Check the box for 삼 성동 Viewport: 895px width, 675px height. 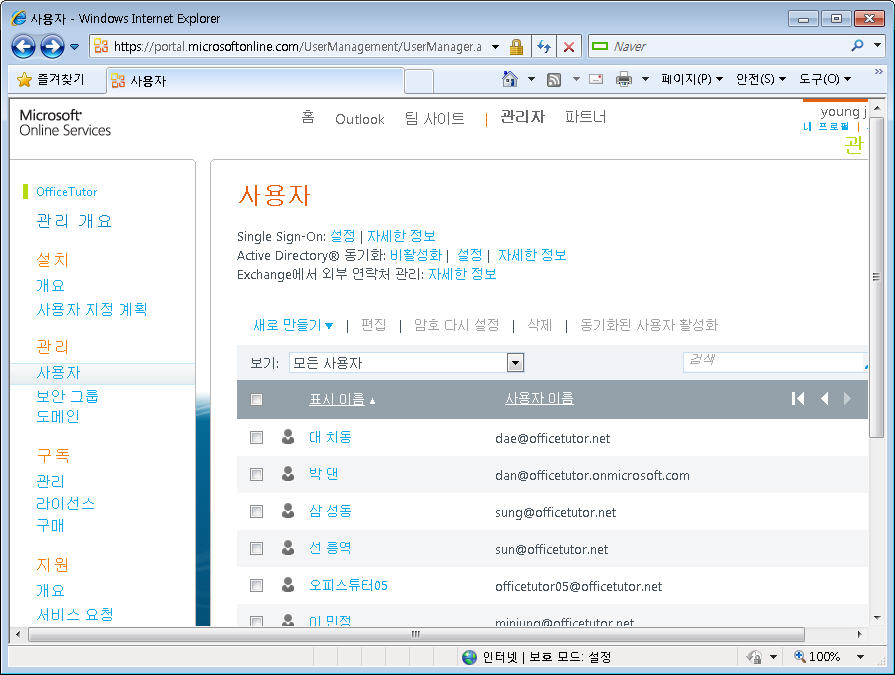click(256, 512)
